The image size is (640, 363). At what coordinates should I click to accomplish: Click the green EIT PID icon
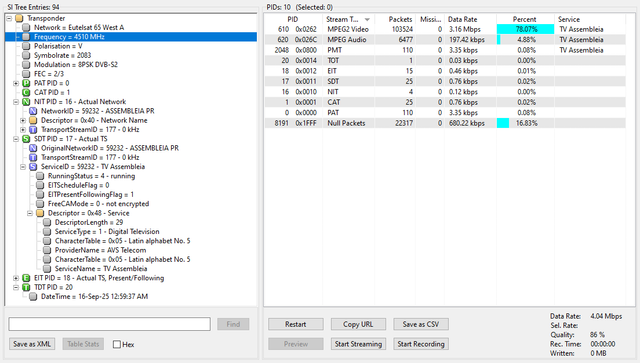click(26, 278)
